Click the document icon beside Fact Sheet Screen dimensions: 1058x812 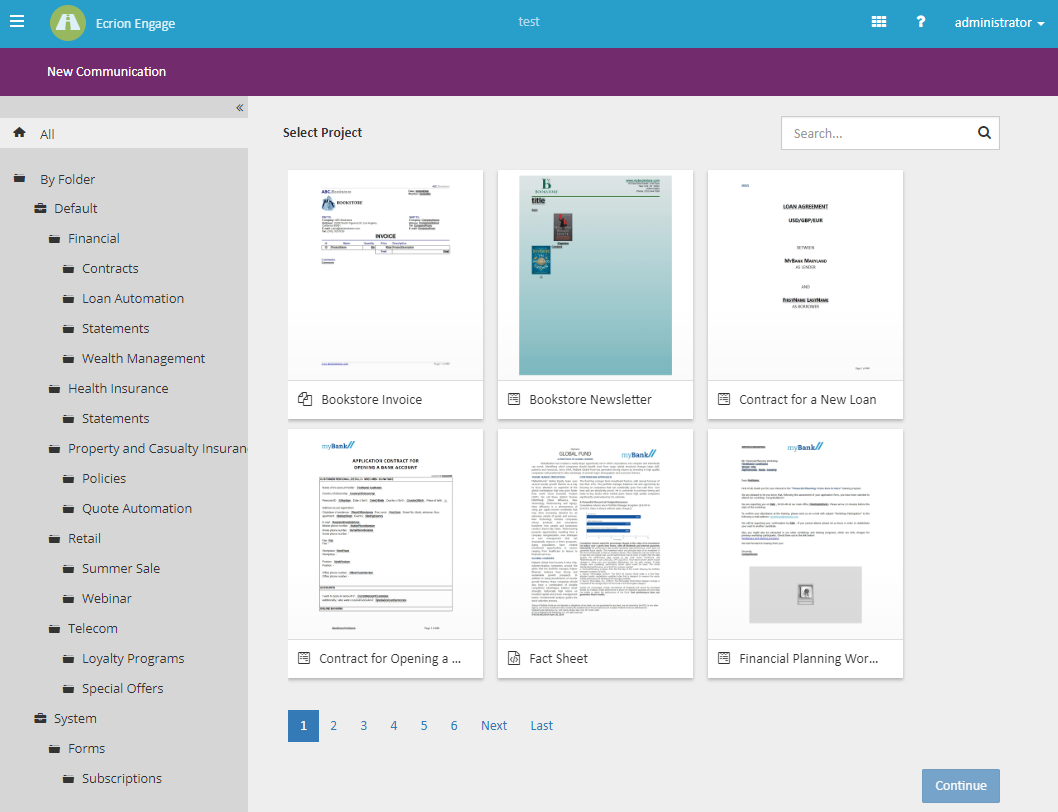pos(515,658)
